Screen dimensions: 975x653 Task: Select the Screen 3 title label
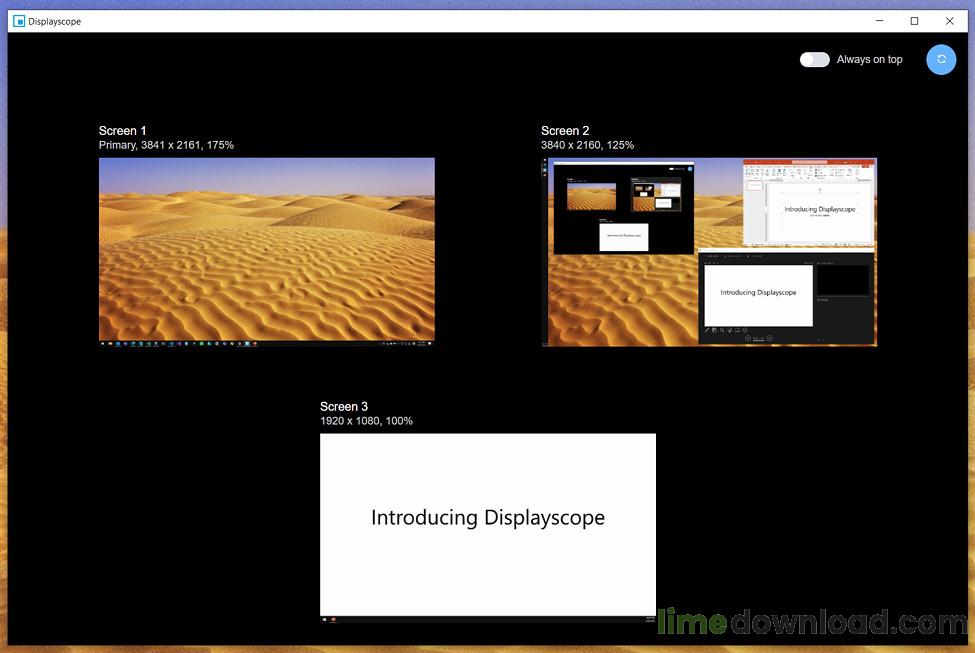[344, 407]
